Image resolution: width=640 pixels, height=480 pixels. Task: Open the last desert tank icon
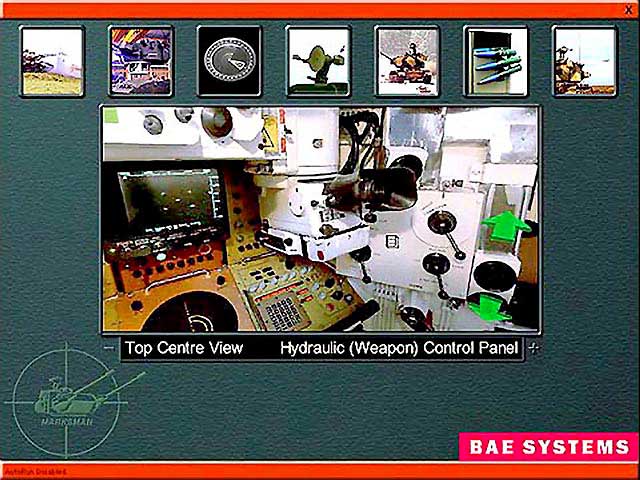(584, 60)
